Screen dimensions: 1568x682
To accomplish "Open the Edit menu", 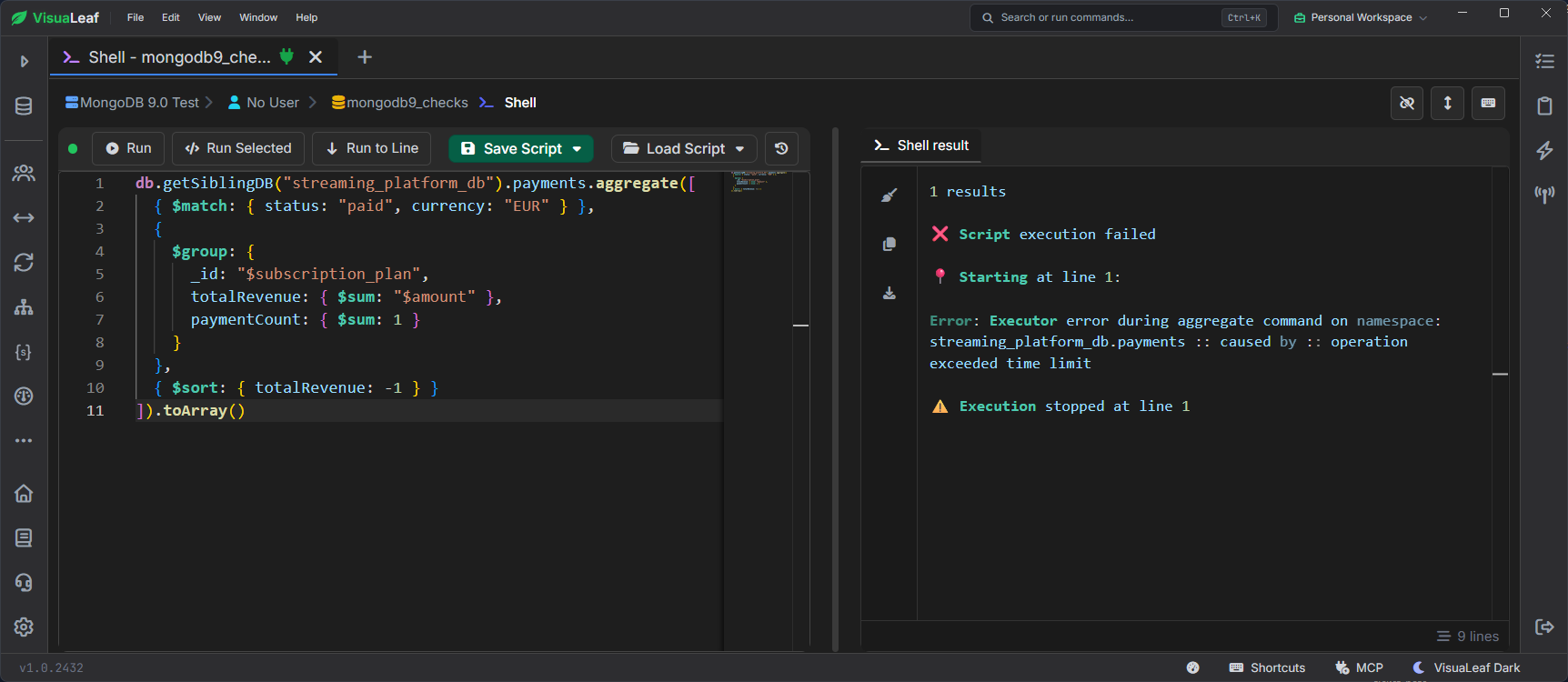I will 171,17.
